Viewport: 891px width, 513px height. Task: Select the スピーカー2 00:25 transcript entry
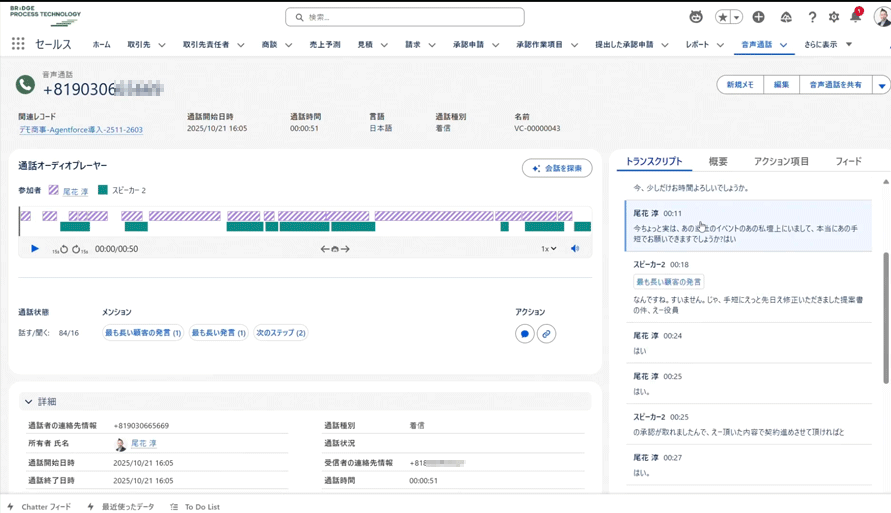(748, 424)
